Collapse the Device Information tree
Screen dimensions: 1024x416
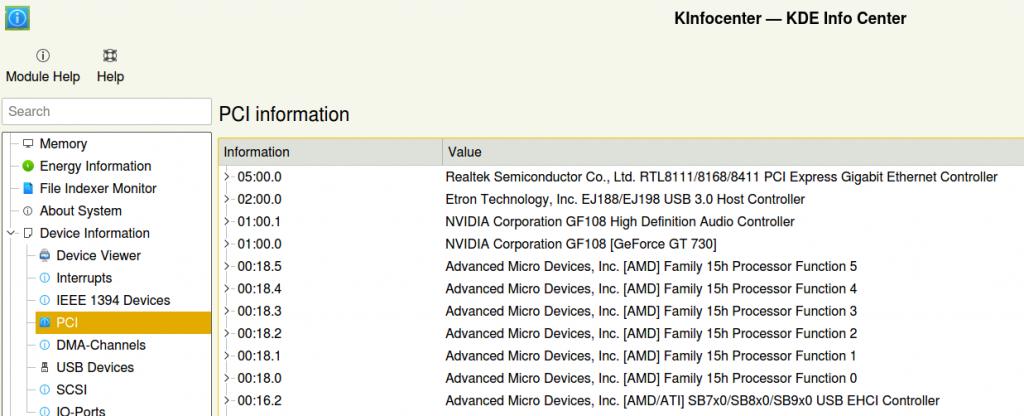(x=11, y=233)
